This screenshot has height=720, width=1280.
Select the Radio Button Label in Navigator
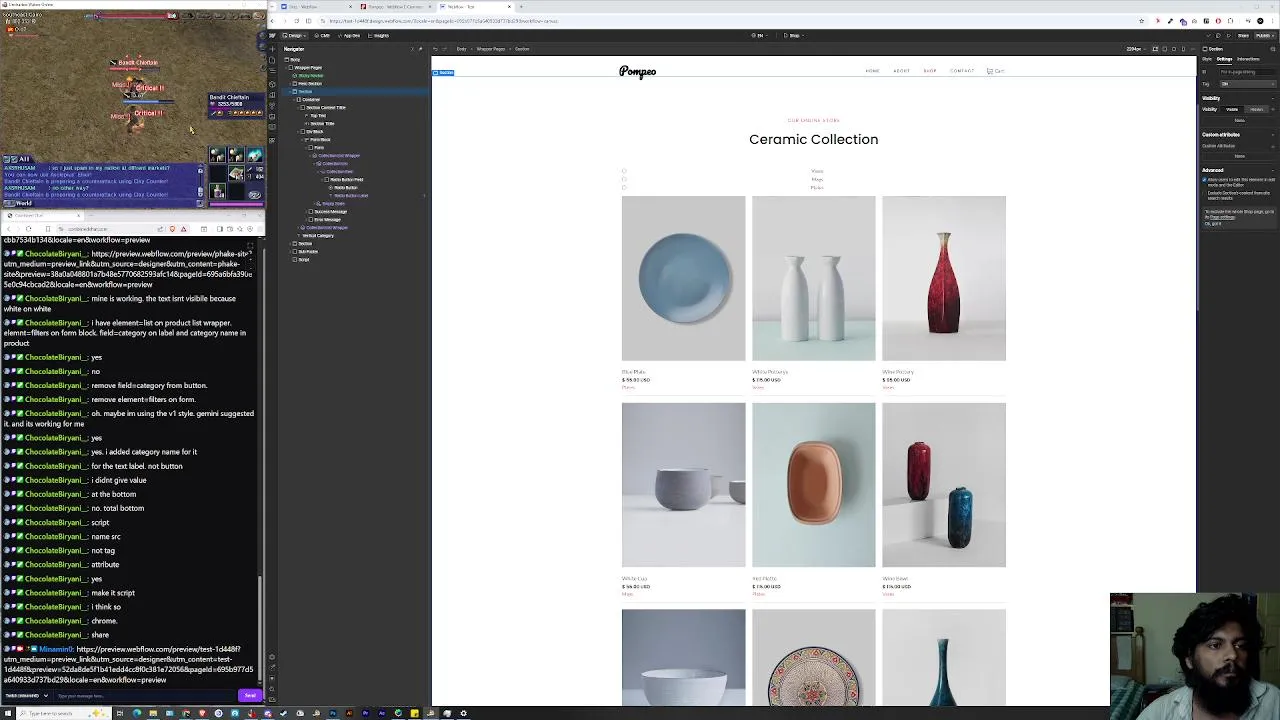(x=351, y=195)
